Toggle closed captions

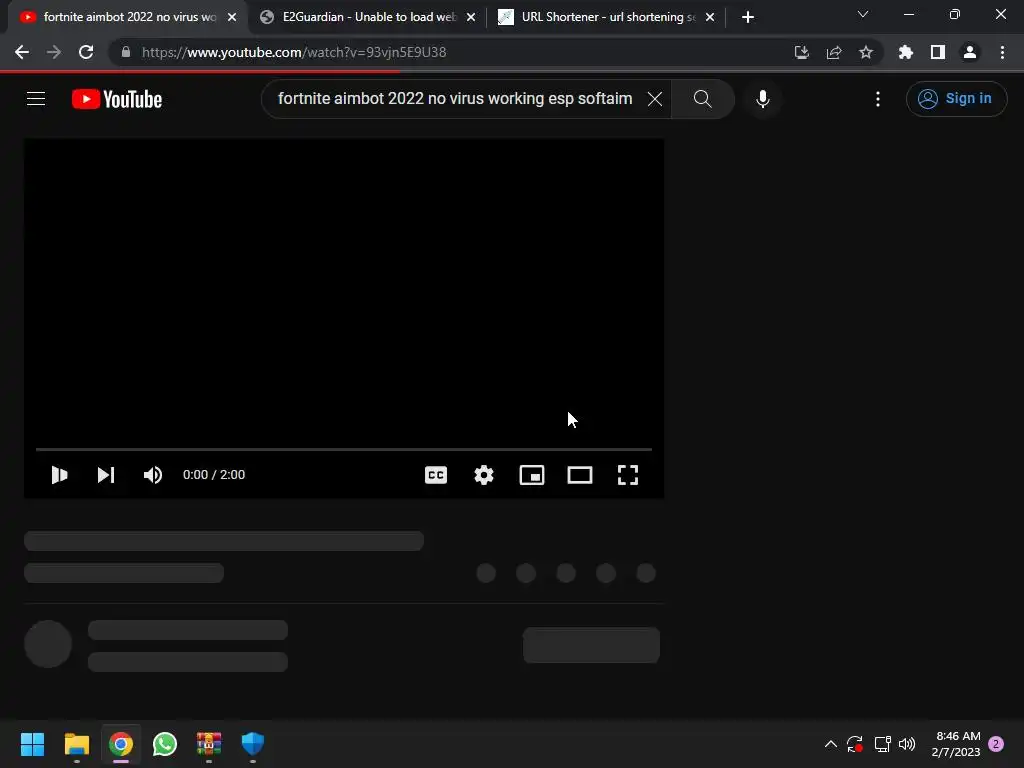coord(436,475)
